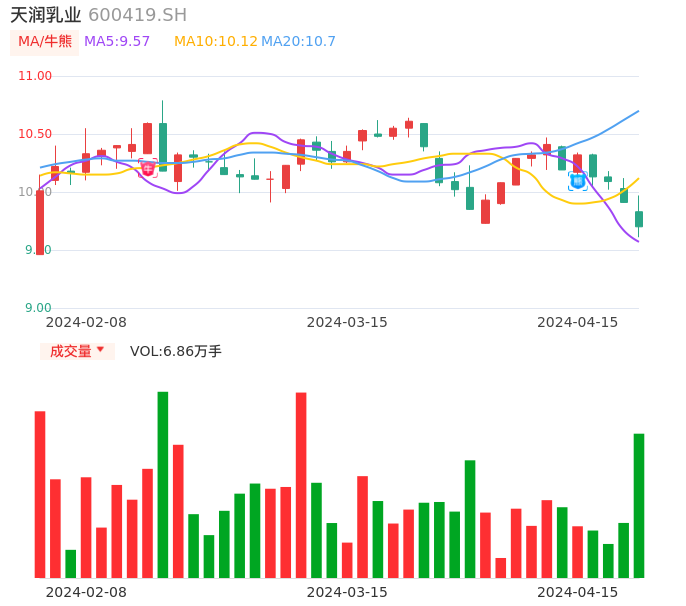Click the last green volume bar on right

tap(639, 505)
